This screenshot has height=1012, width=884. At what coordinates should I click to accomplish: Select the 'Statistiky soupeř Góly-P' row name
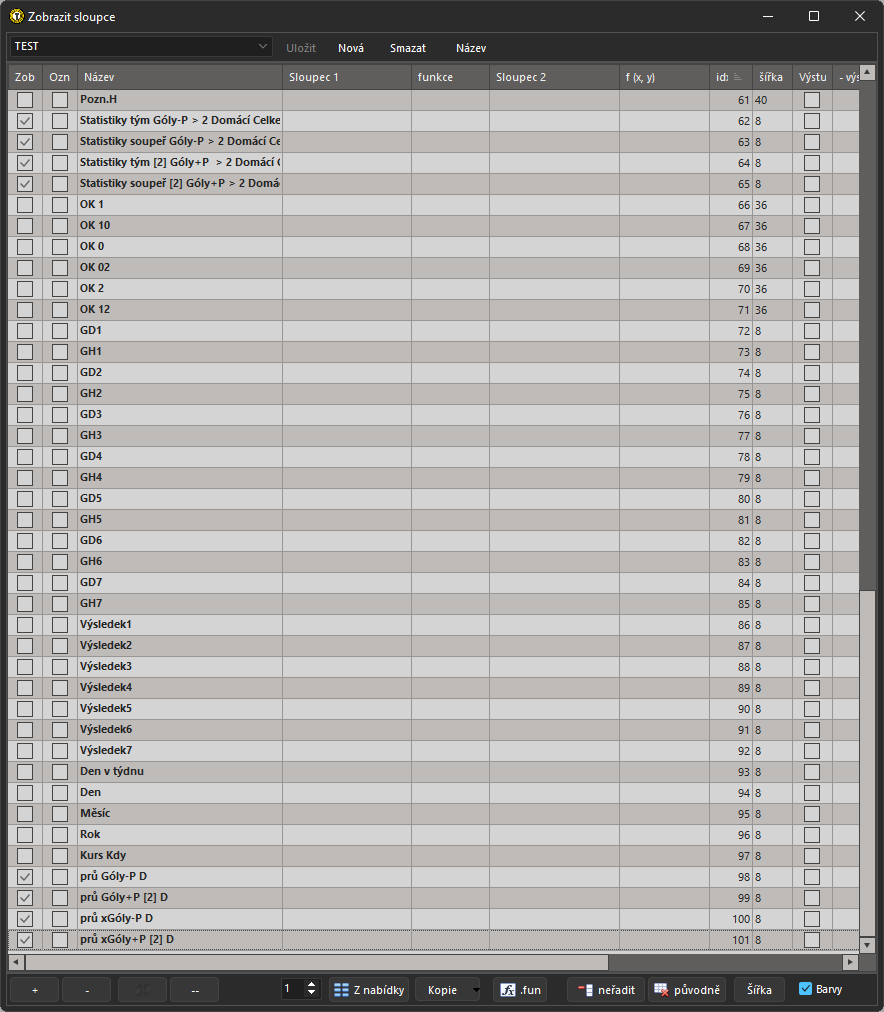180,141
